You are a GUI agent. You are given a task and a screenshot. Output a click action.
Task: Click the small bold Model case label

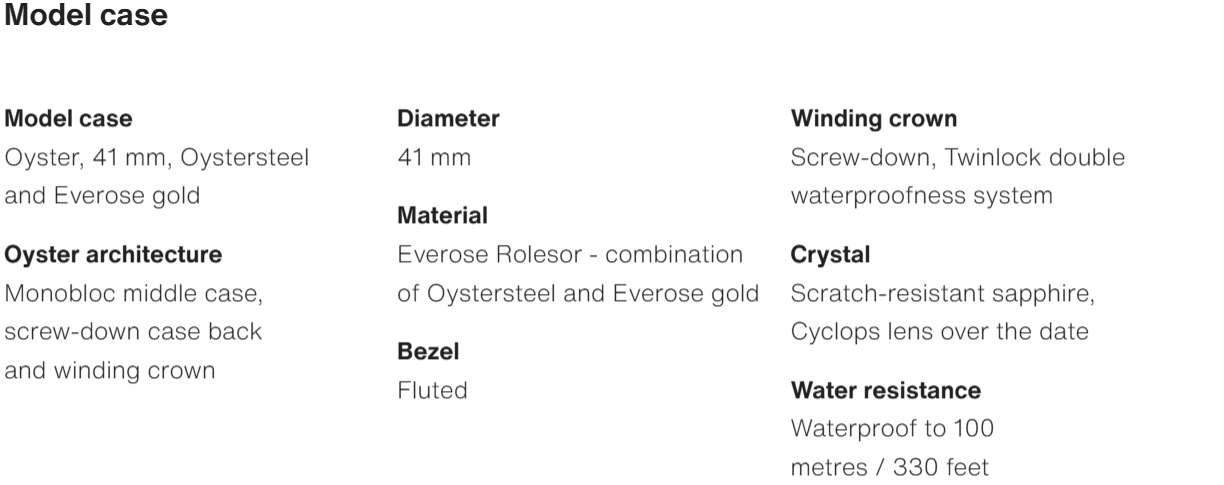click(69, 119)
